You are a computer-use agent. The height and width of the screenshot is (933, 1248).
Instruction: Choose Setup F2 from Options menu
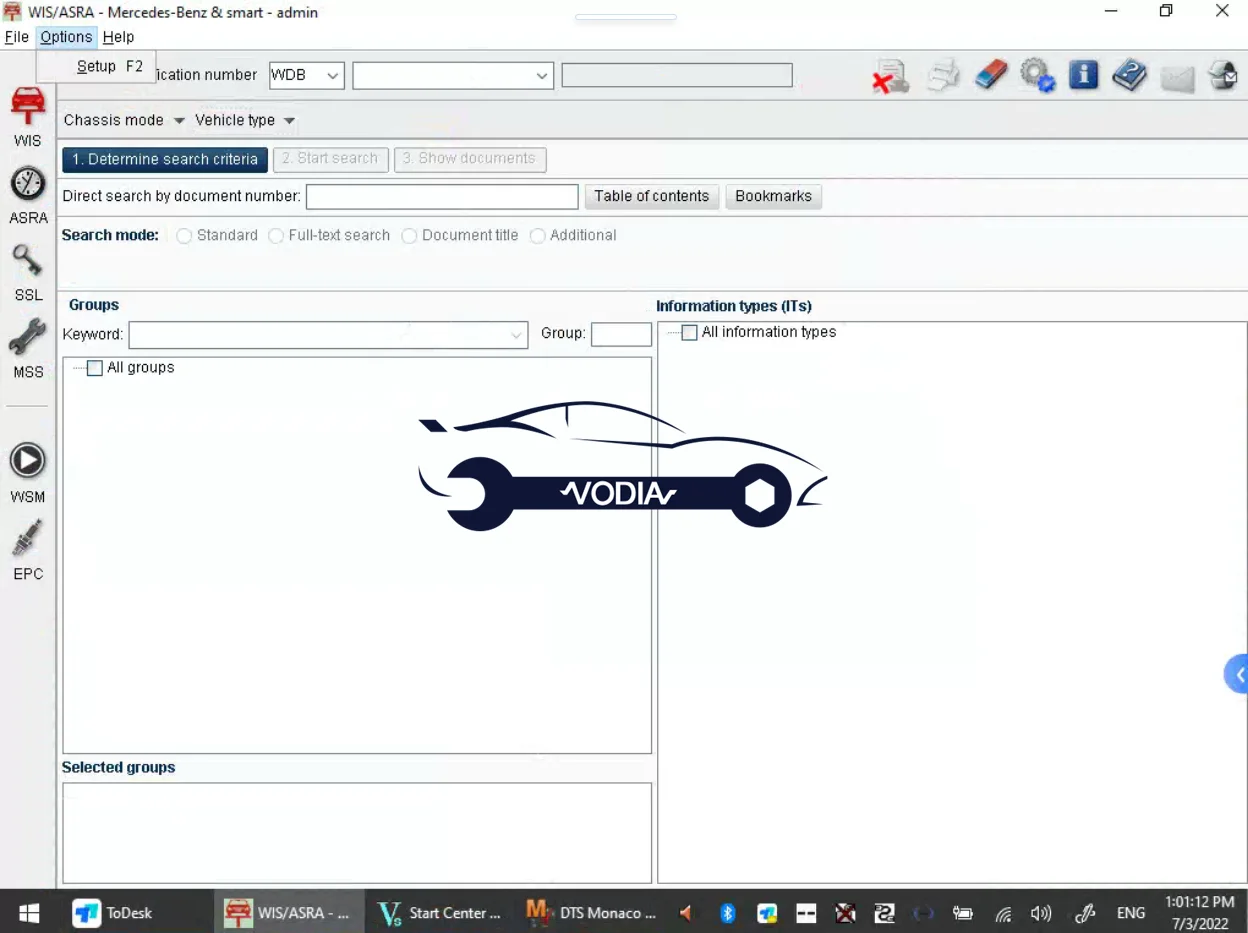click(109, 66)
